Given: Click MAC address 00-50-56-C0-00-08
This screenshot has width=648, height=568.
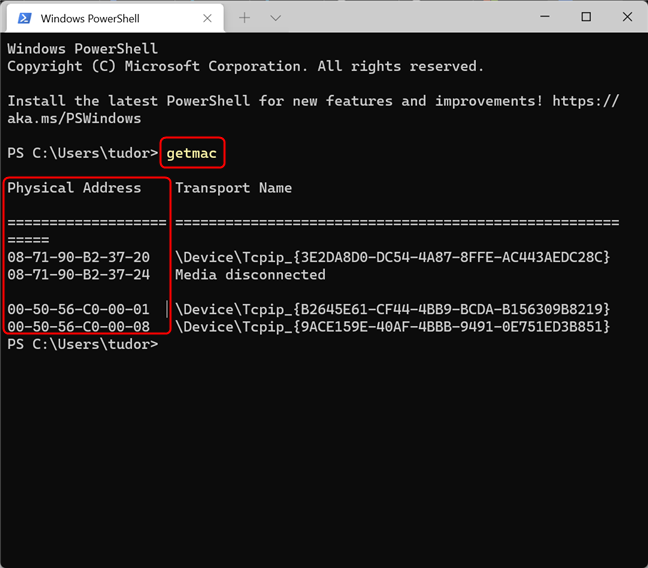Looking at the screenshot, I should pos(78,326).
